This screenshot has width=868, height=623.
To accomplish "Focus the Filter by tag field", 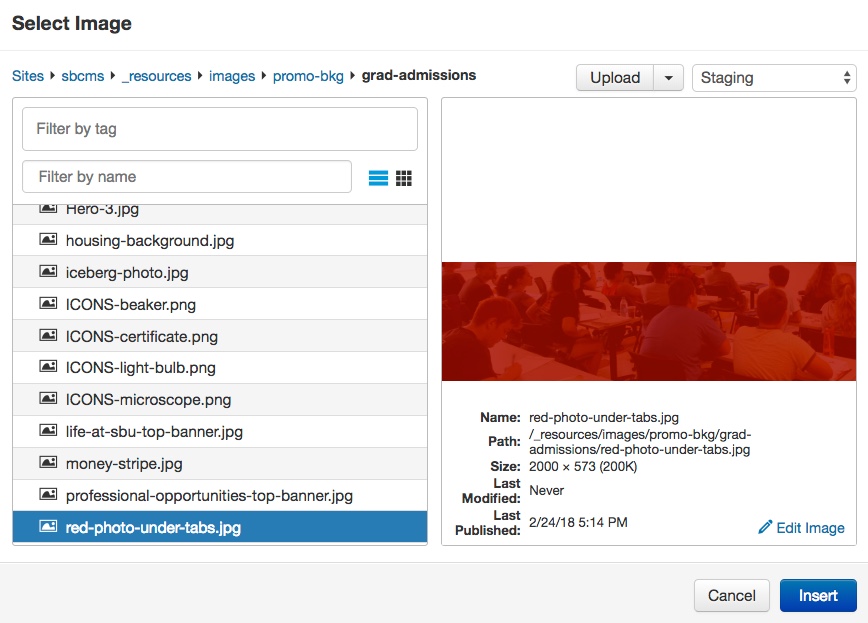I will (x=219, y=129).
